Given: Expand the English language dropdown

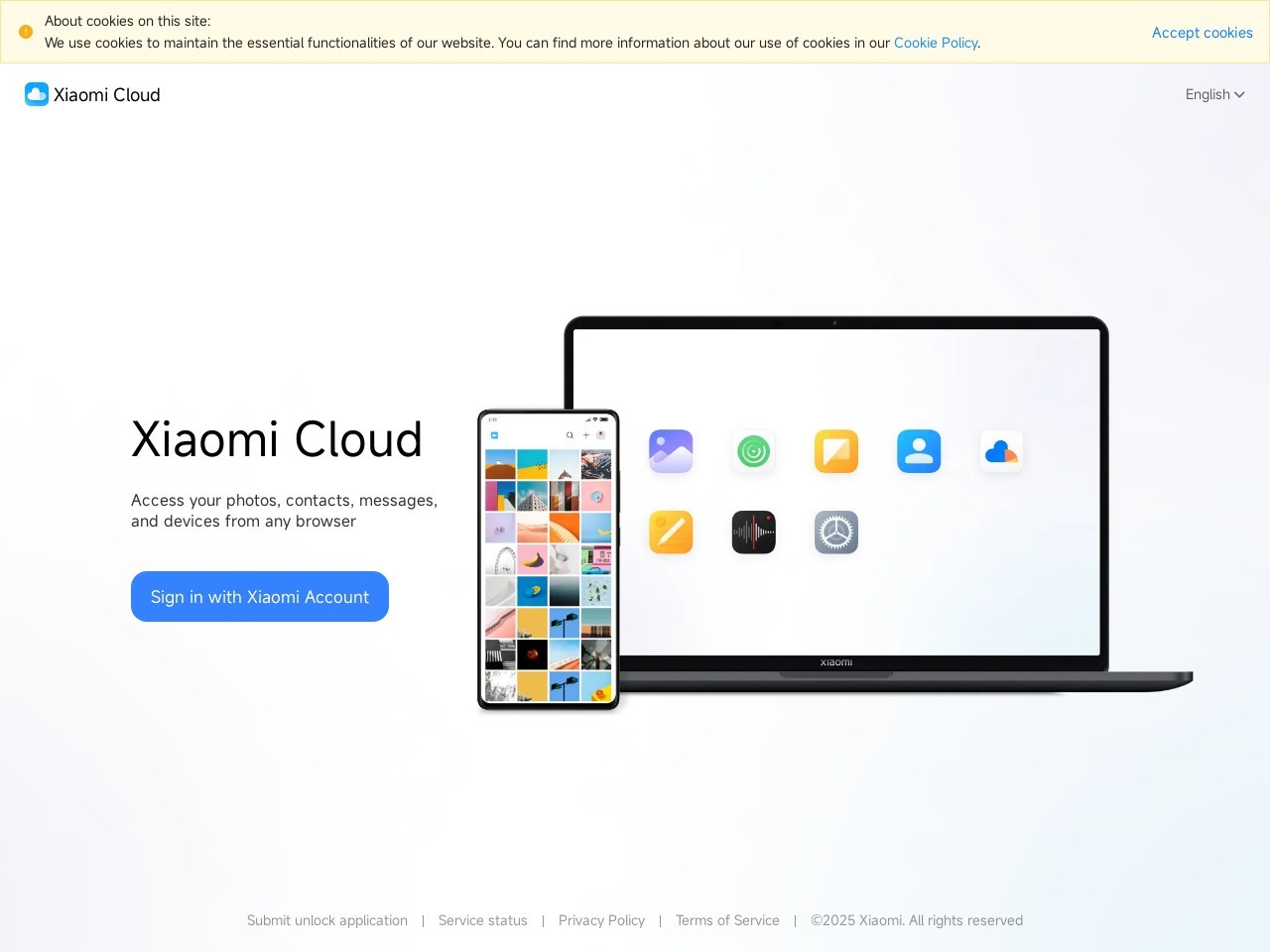Looking at the screenshot, I should (1214, 94).
